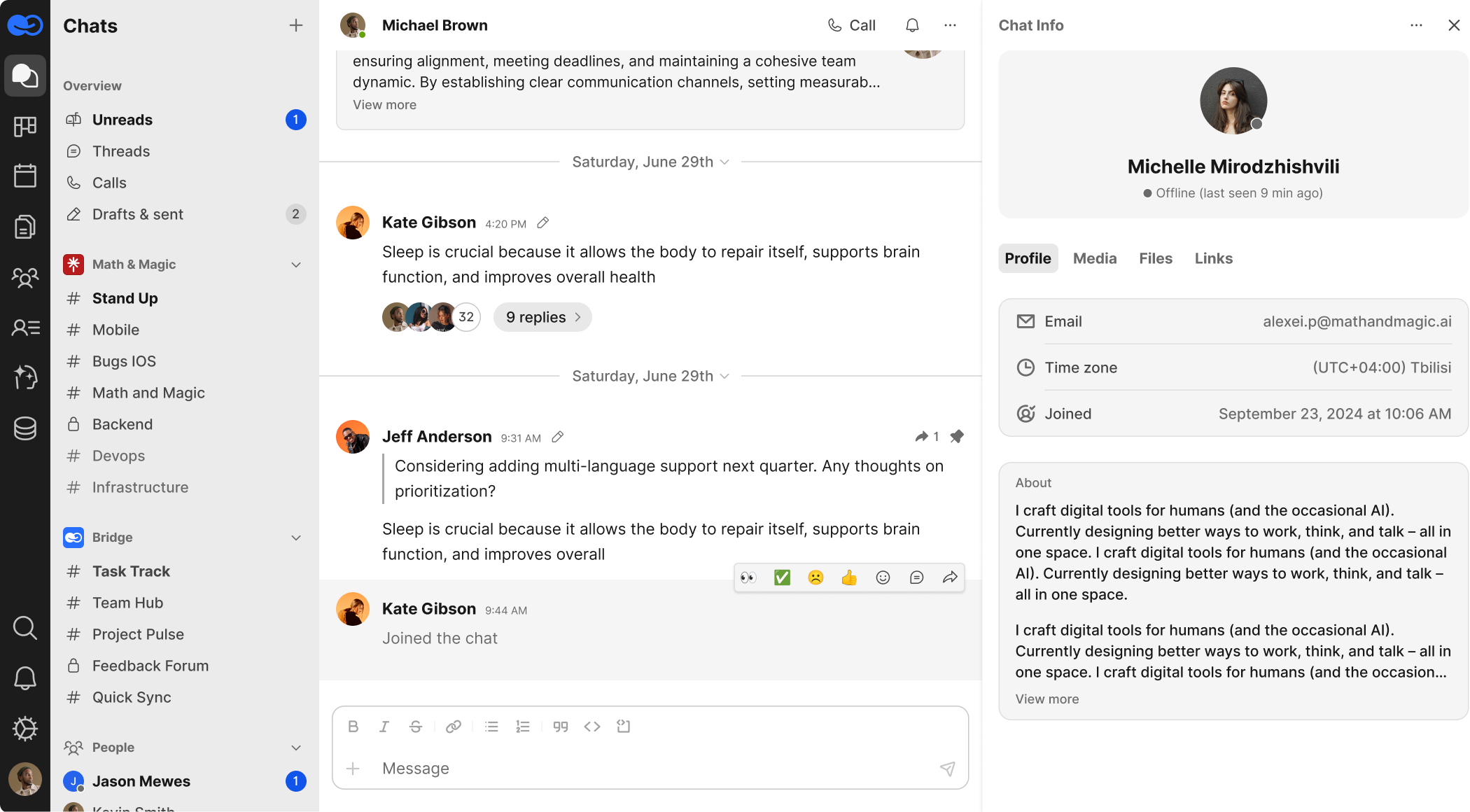Open settings gear in the sidebar
Viewport: 1470px width, 812px height.
25,729
